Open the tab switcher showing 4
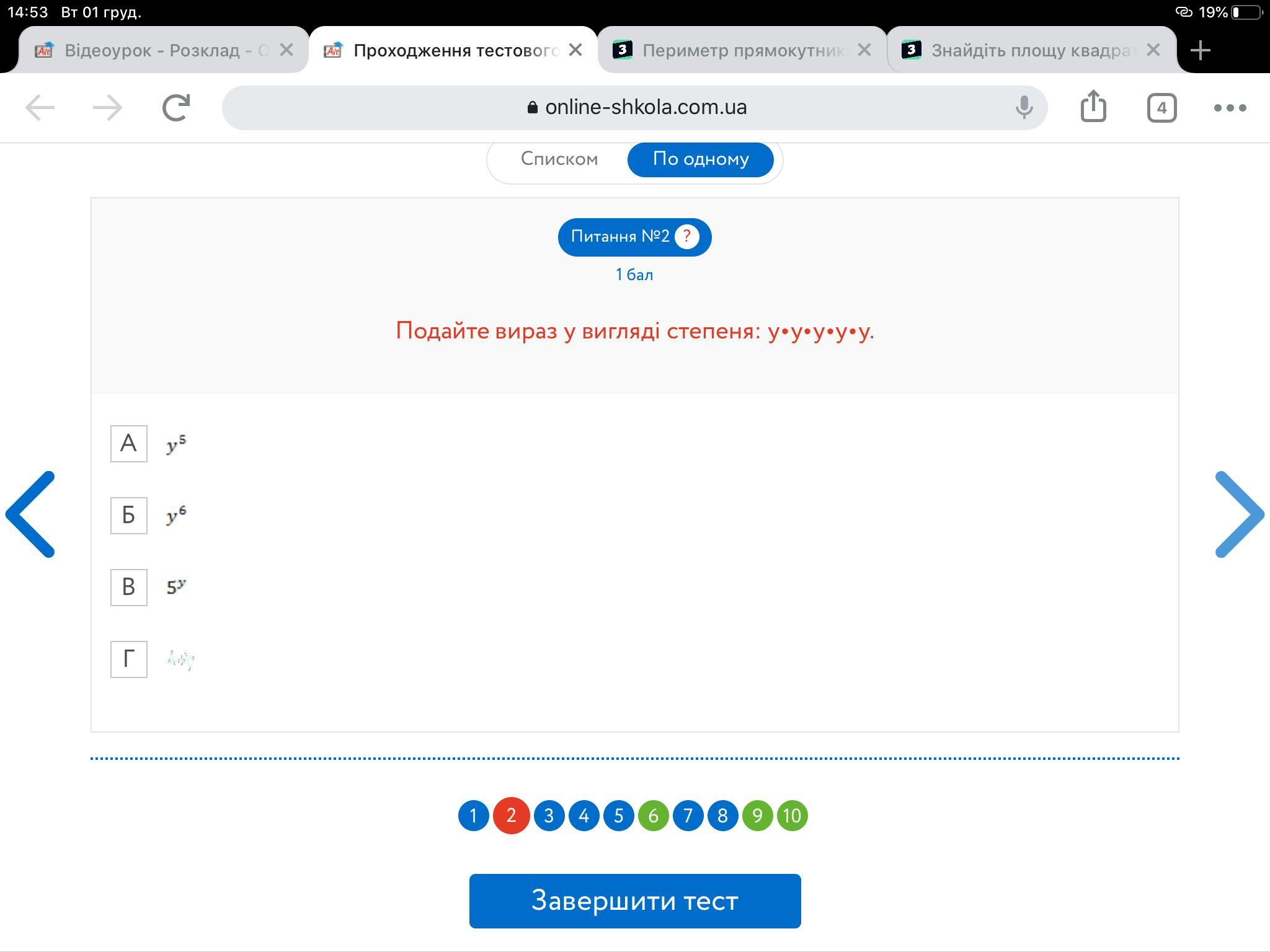 point(1161,108)
